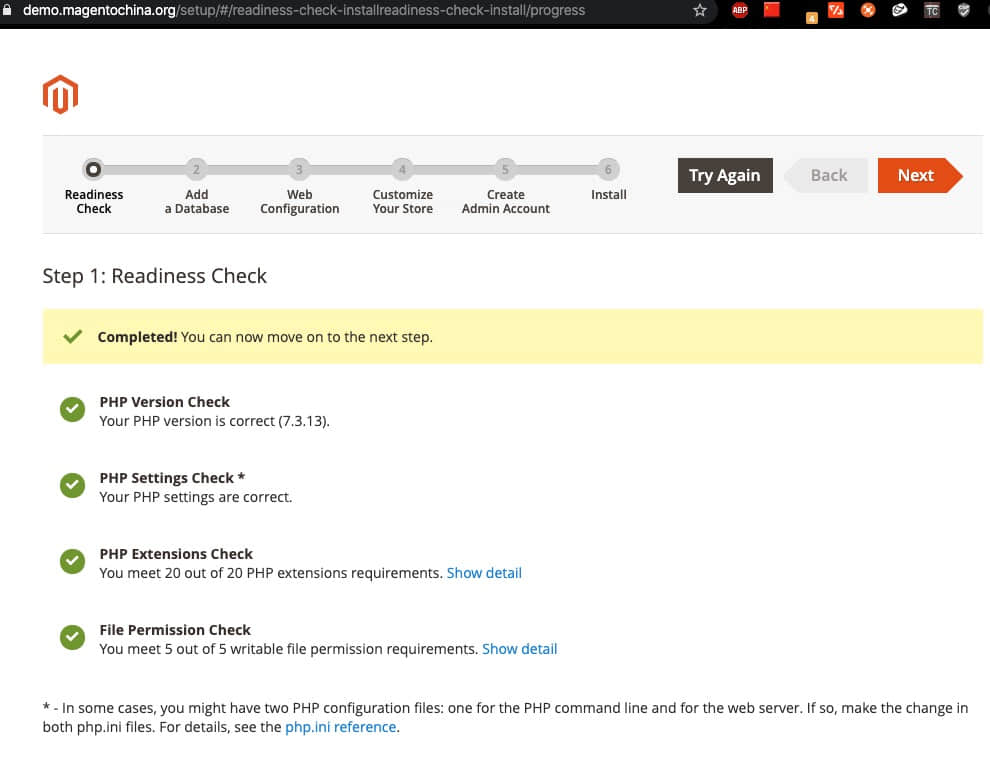Bookmark page with star icon
Image resolution: width=990 pixels, height=776 pixels.
700,10
